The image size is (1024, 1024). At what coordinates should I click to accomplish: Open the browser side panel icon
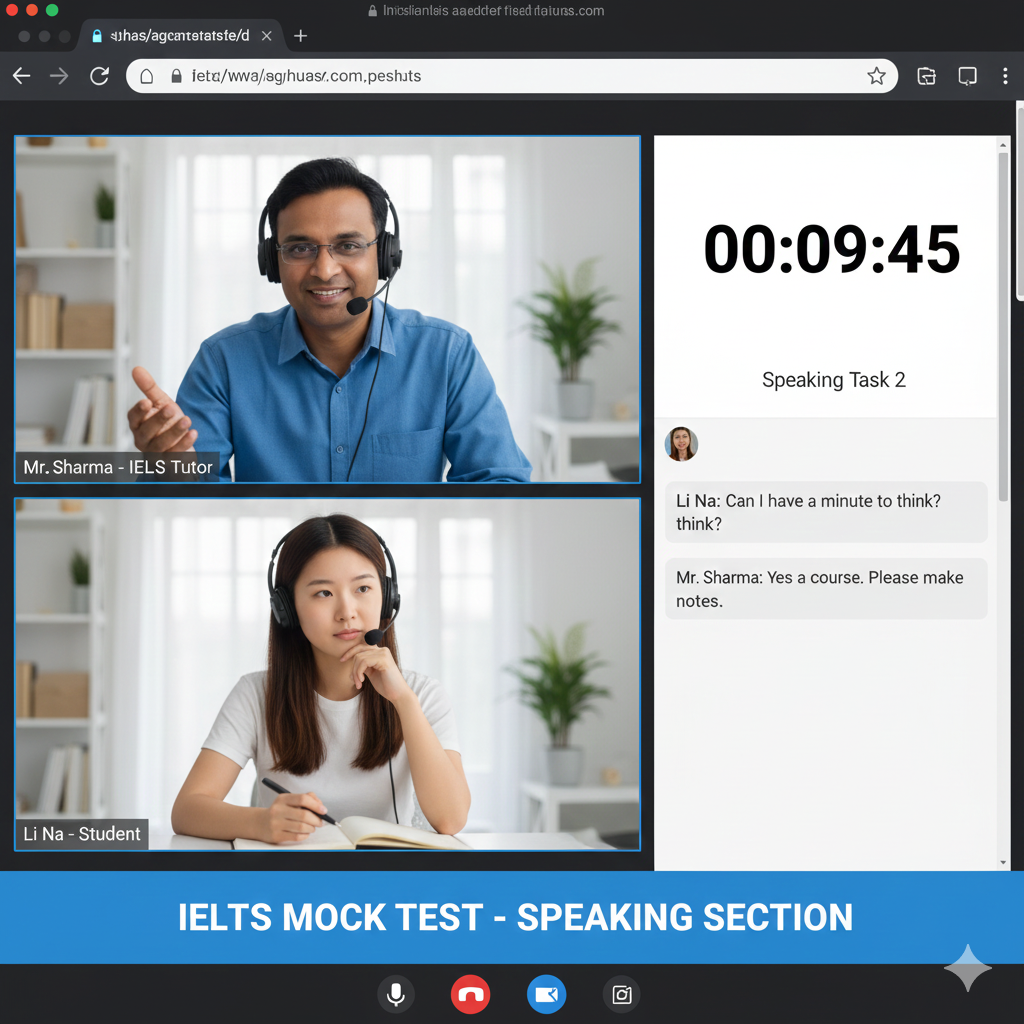click(967, 75)
